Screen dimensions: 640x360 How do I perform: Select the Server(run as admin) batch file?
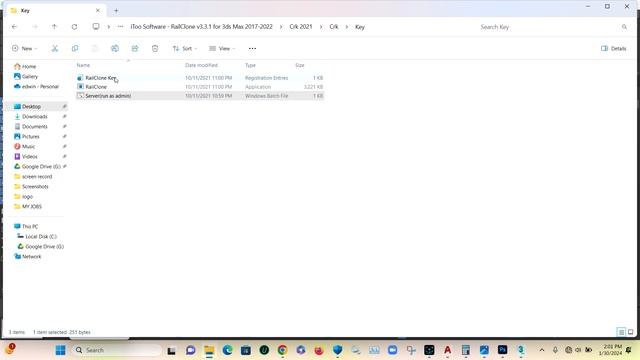200,96
